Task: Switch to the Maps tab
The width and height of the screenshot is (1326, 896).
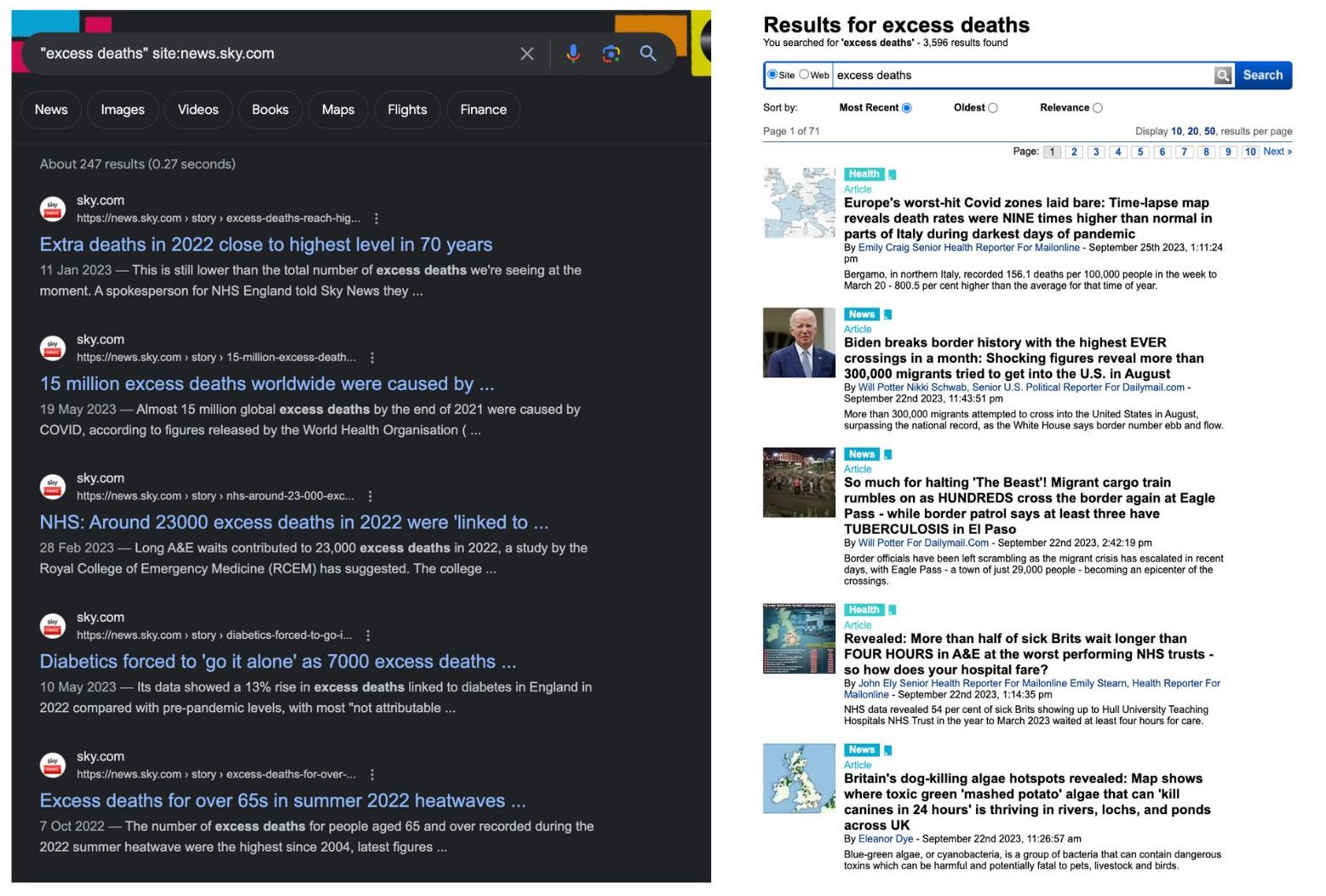Action: click(x=338, y=110)
